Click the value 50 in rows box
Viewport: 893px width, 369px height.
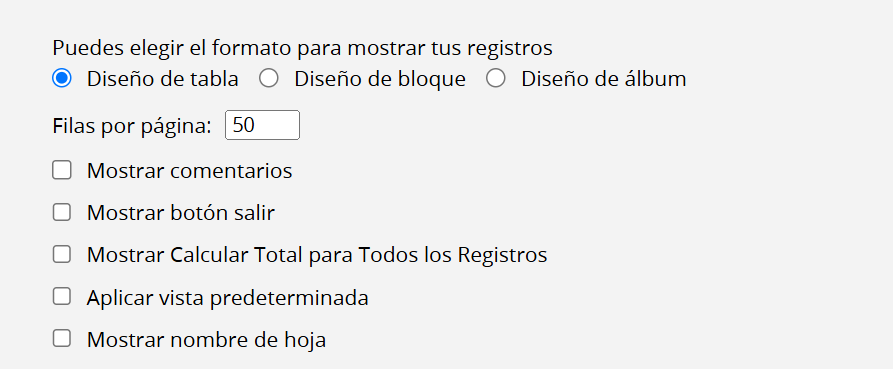coord(243,125)
